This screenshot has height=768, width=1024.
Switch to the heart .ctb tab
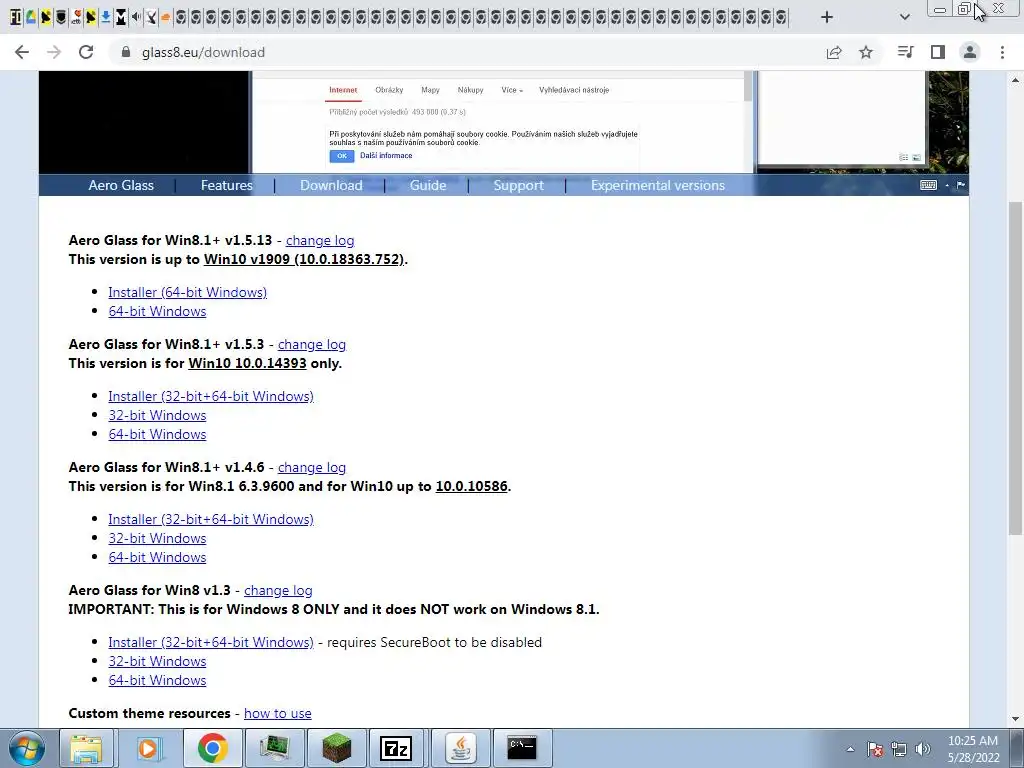(76, 17)
